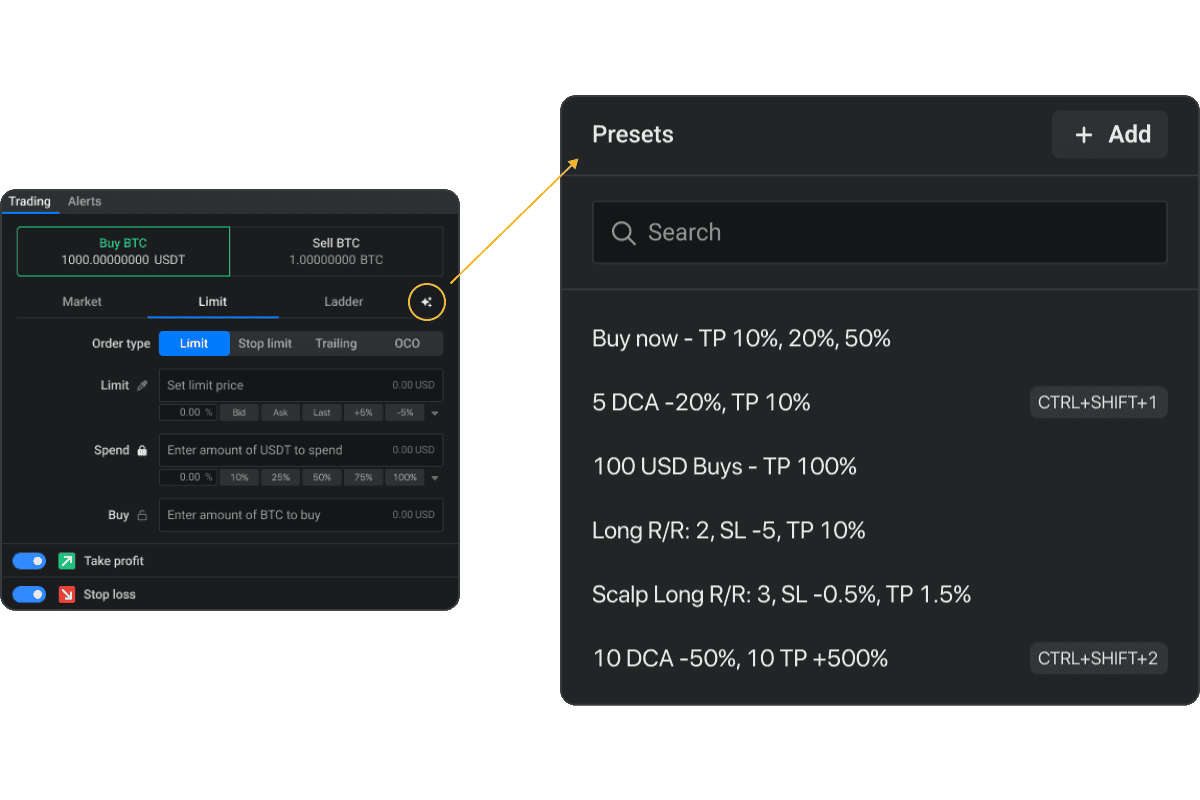Switch to the Alerts tab

[85, 201]
